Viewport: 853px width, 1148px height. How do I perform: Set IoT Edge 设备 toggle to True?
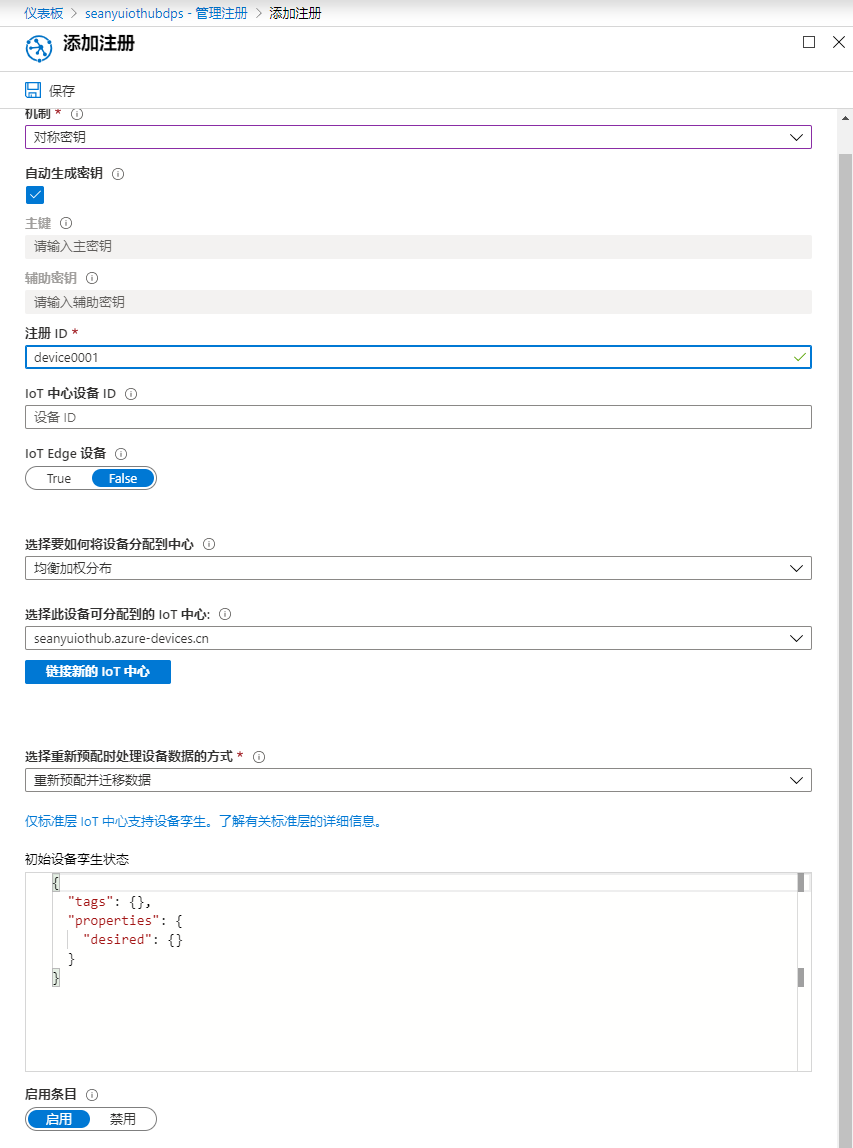(59, 479)
